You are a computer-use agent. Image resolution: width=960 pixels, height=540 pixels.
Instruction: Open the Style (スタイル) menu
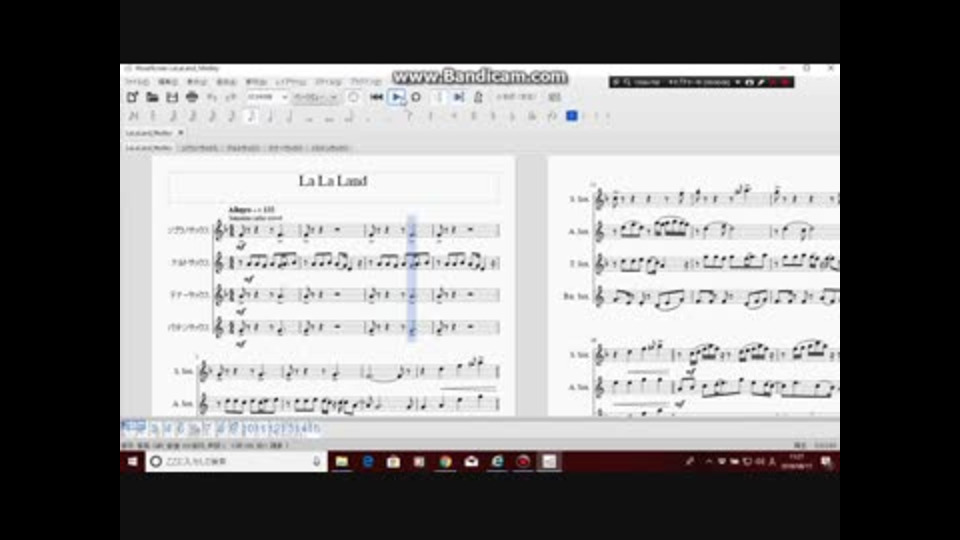328,81
